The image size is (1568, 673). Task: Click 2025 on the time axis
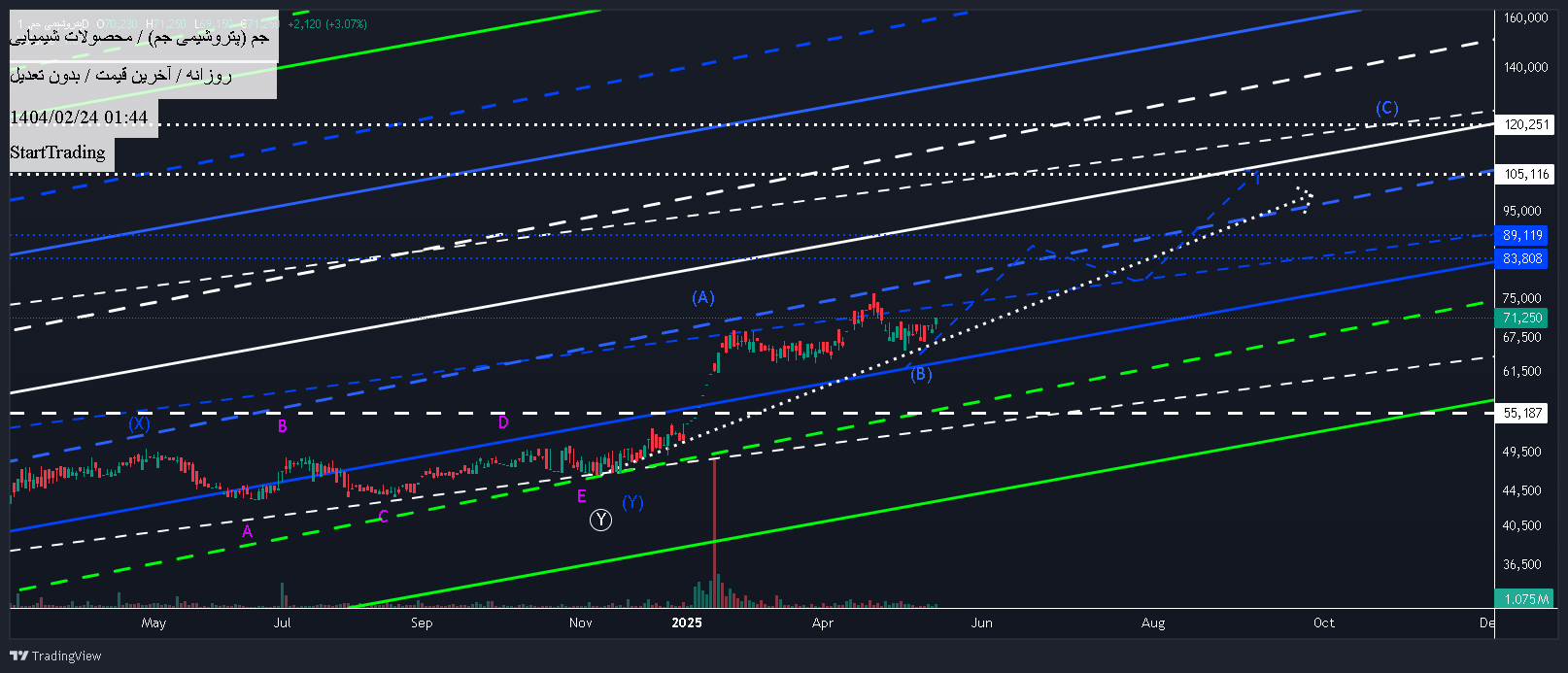click(687, 623)
